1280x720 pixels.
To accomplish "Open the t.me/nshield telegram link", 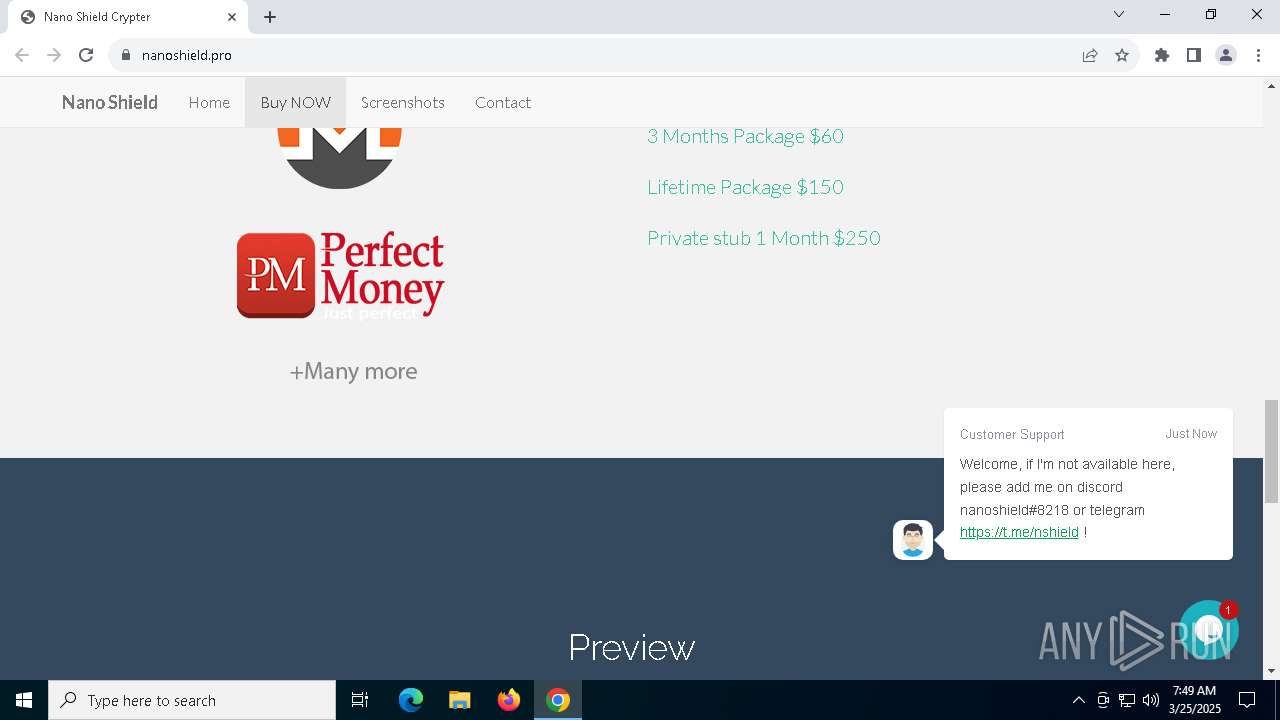I will click(x=1019, y=532).
